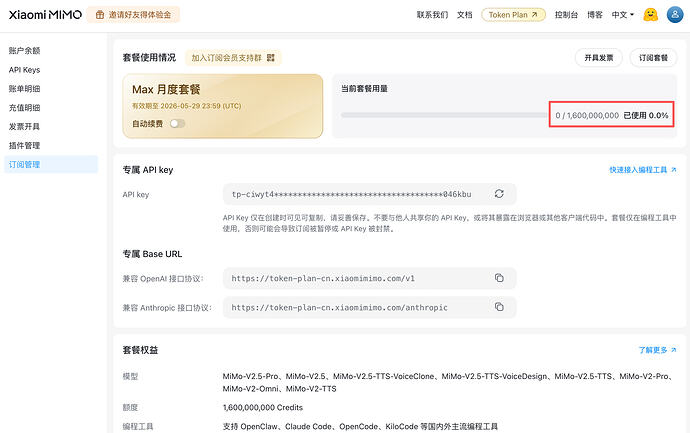Click the Max 月度套餐 plan card title

[x=166, y=89]
